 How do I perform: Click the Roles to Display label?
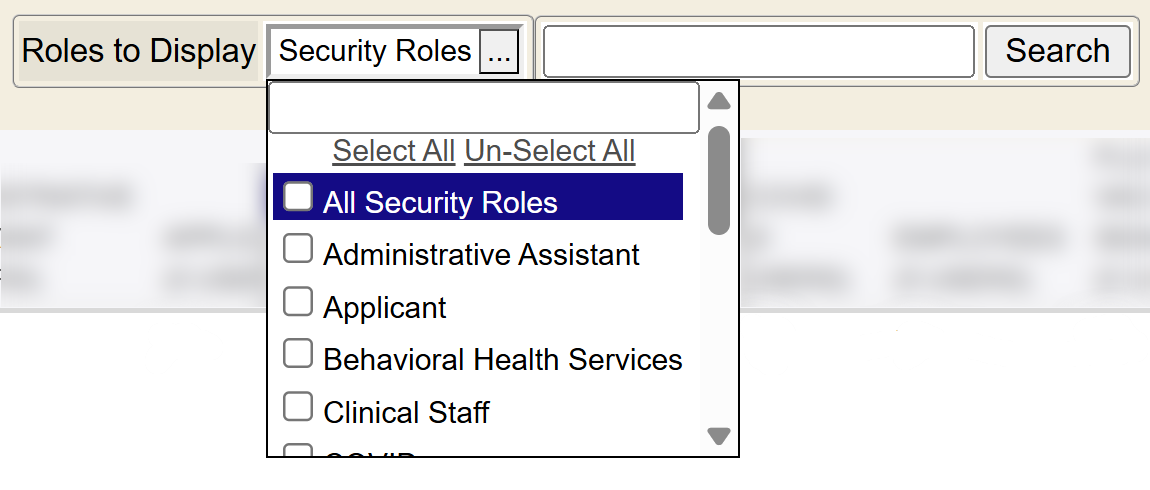pos(139,52)
